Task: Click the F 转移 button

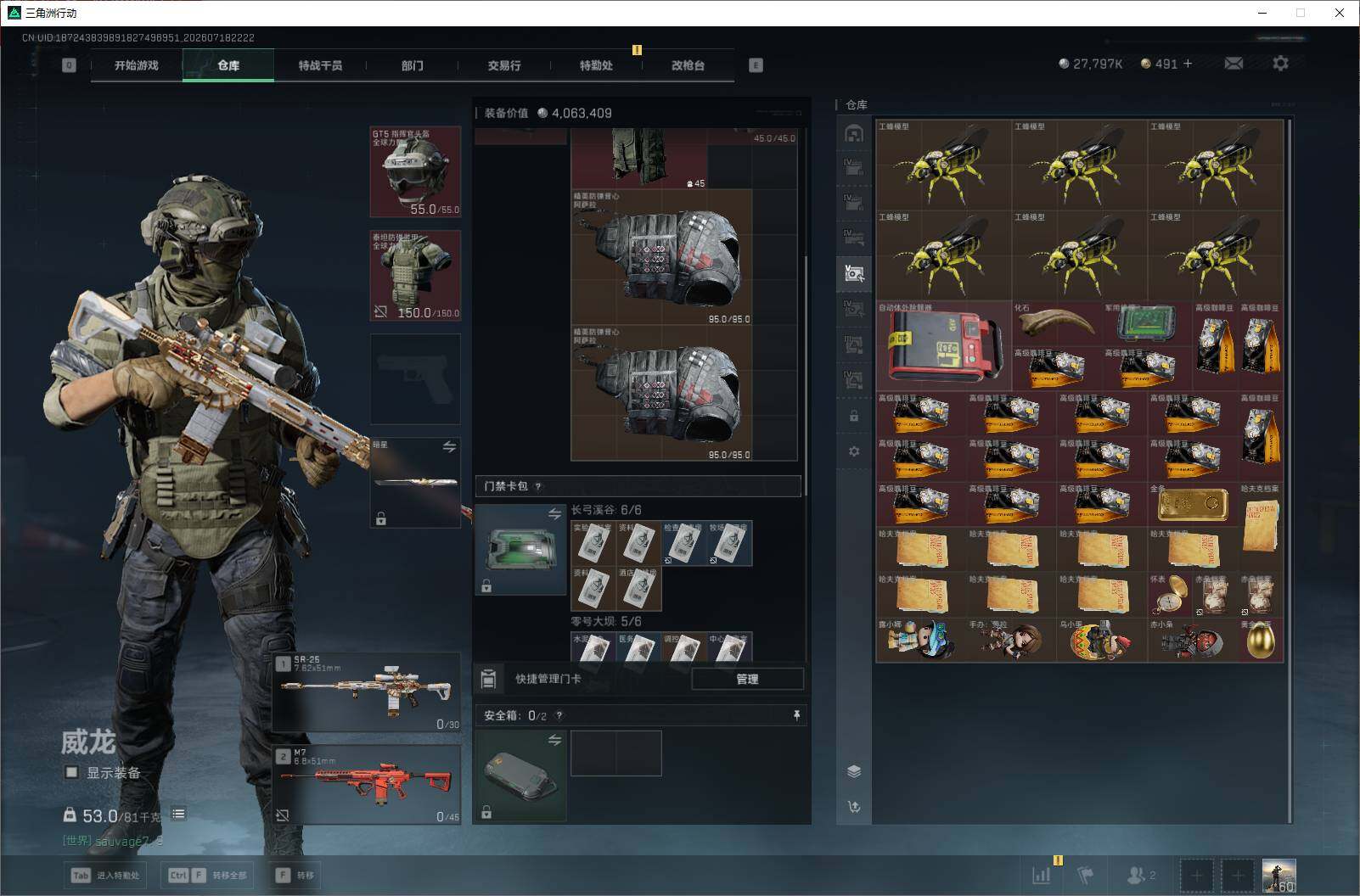Action: pos(295,875)
